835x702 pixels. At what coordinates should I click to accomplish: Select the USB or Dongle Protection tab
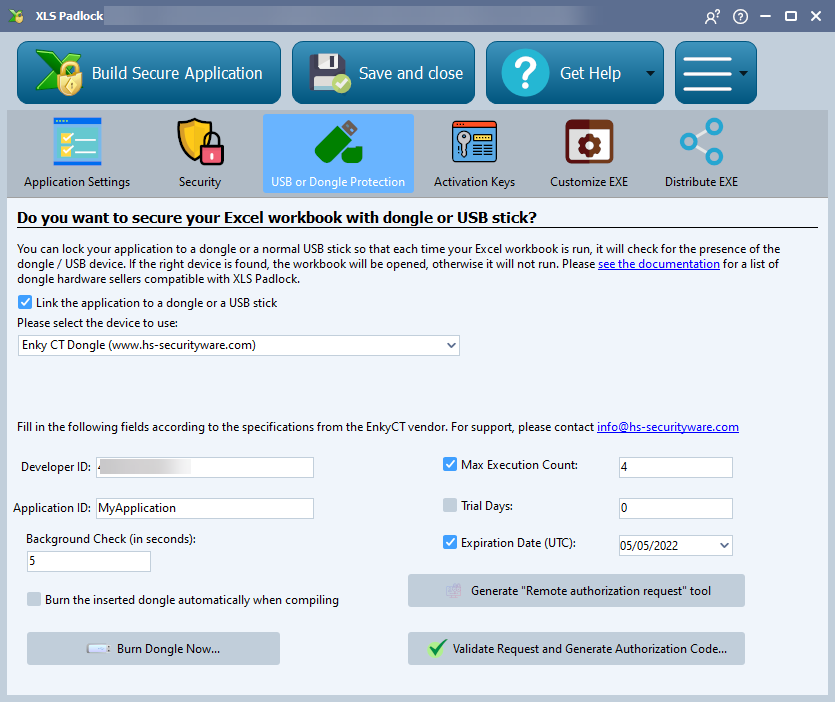click(338, 152)
